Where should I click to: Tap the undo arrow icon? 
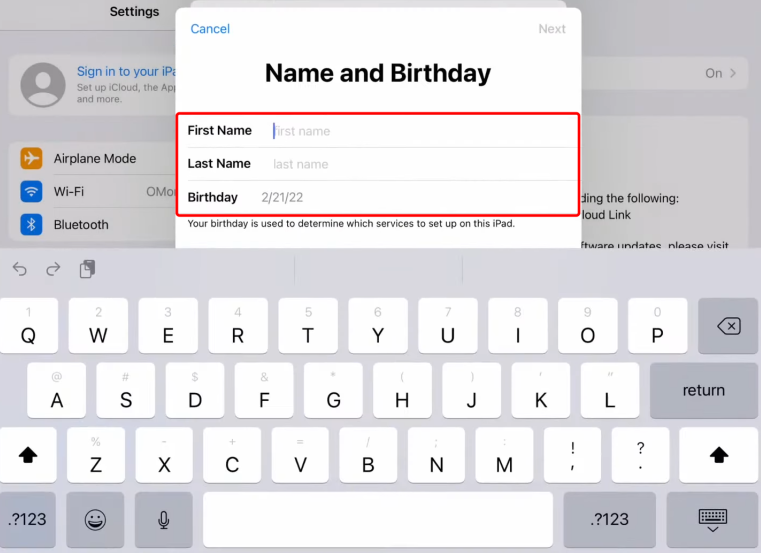pos(20,268)
